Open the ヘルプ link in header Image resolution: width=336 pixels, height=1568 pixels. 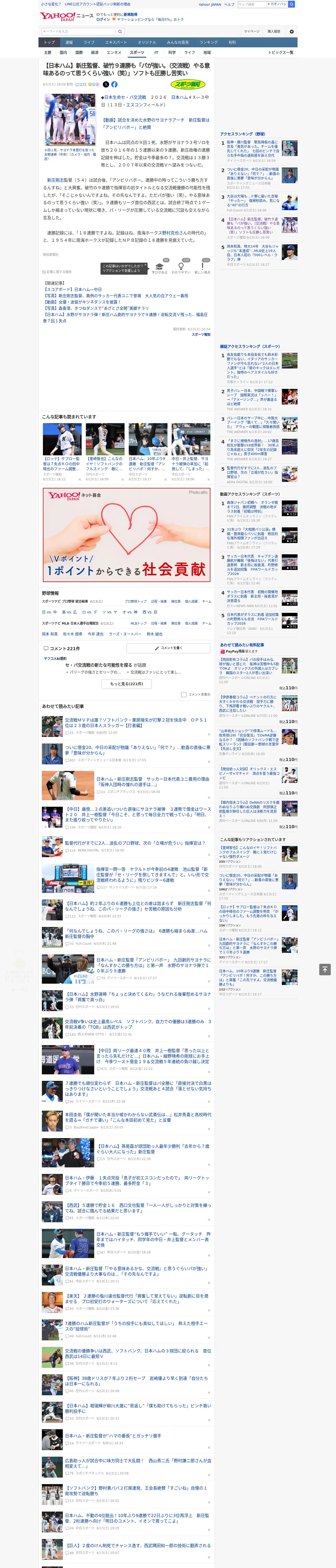[x=229, y=4]
